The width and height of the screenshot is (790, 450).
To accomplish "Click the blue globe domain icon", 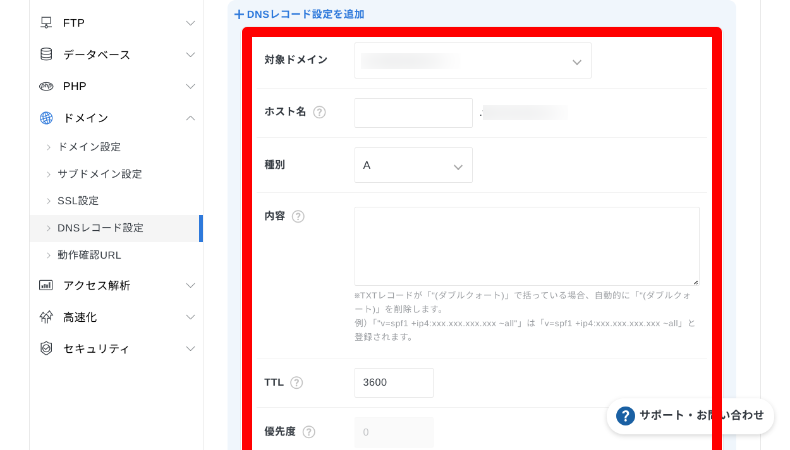I will point(46,118).
